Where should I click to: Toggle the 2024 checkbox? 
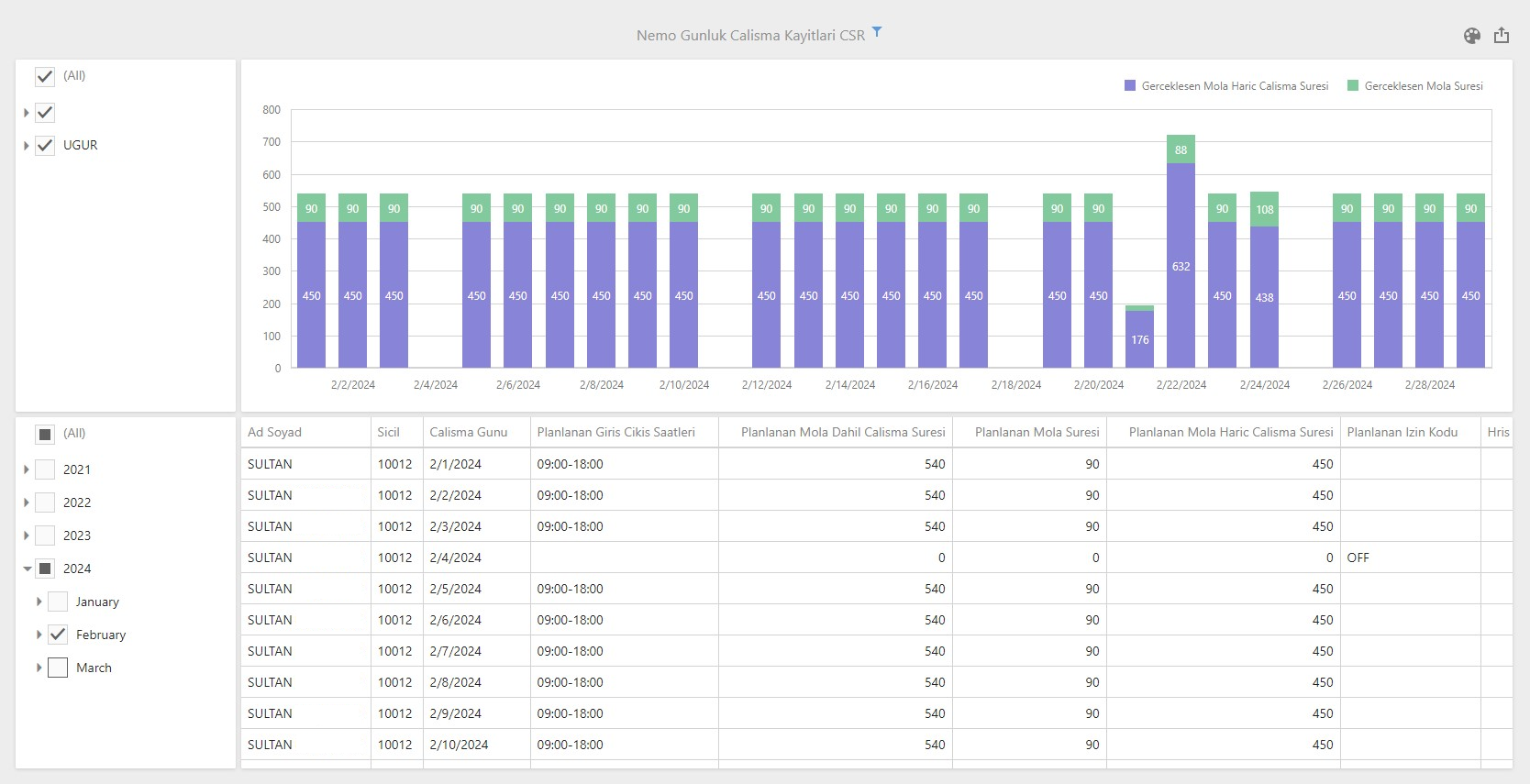pos(45,569)
